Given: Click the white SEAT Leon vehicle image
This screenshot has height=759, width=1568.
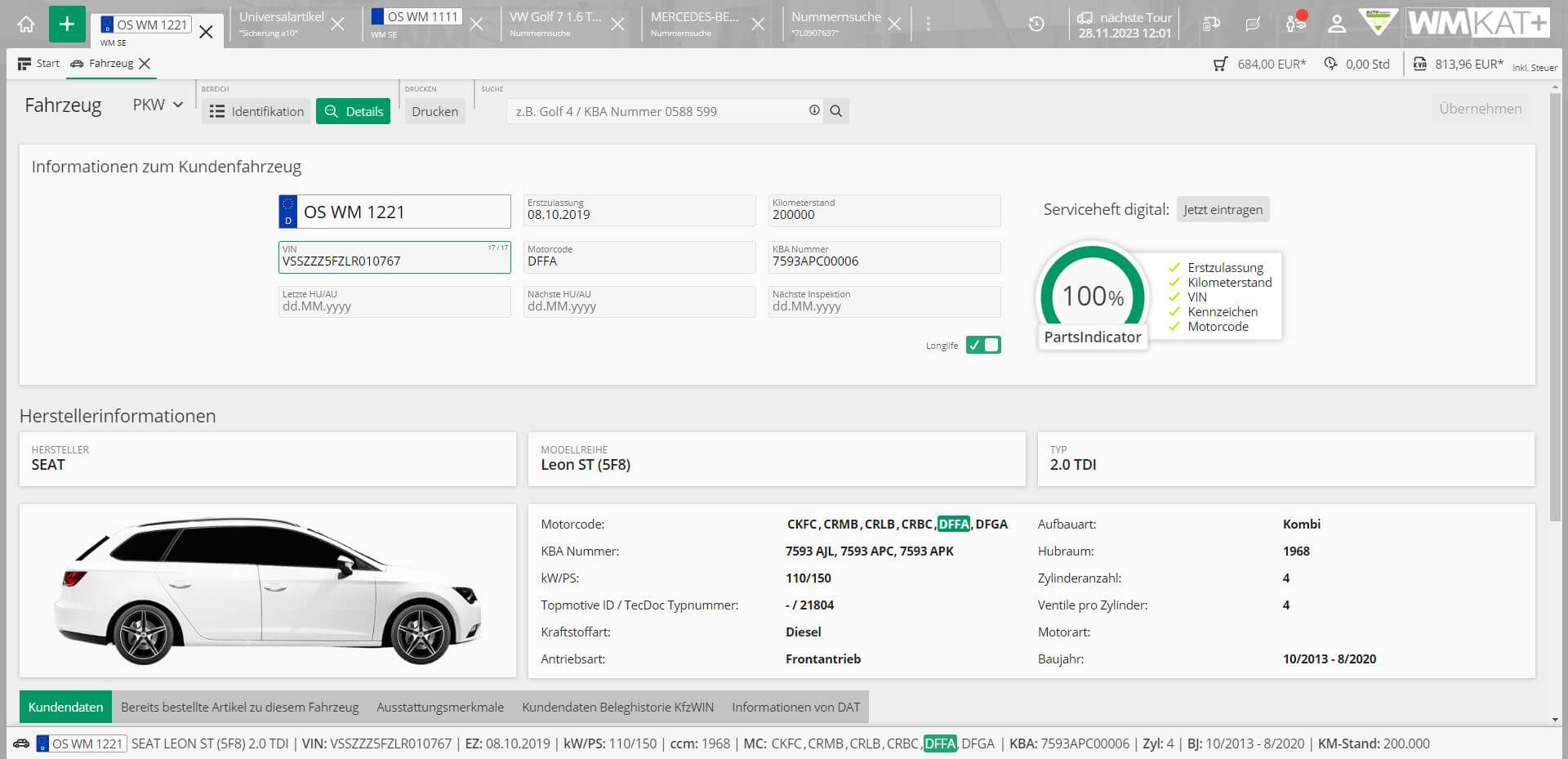Looking at the screenshot, I should tap(268, 591).
